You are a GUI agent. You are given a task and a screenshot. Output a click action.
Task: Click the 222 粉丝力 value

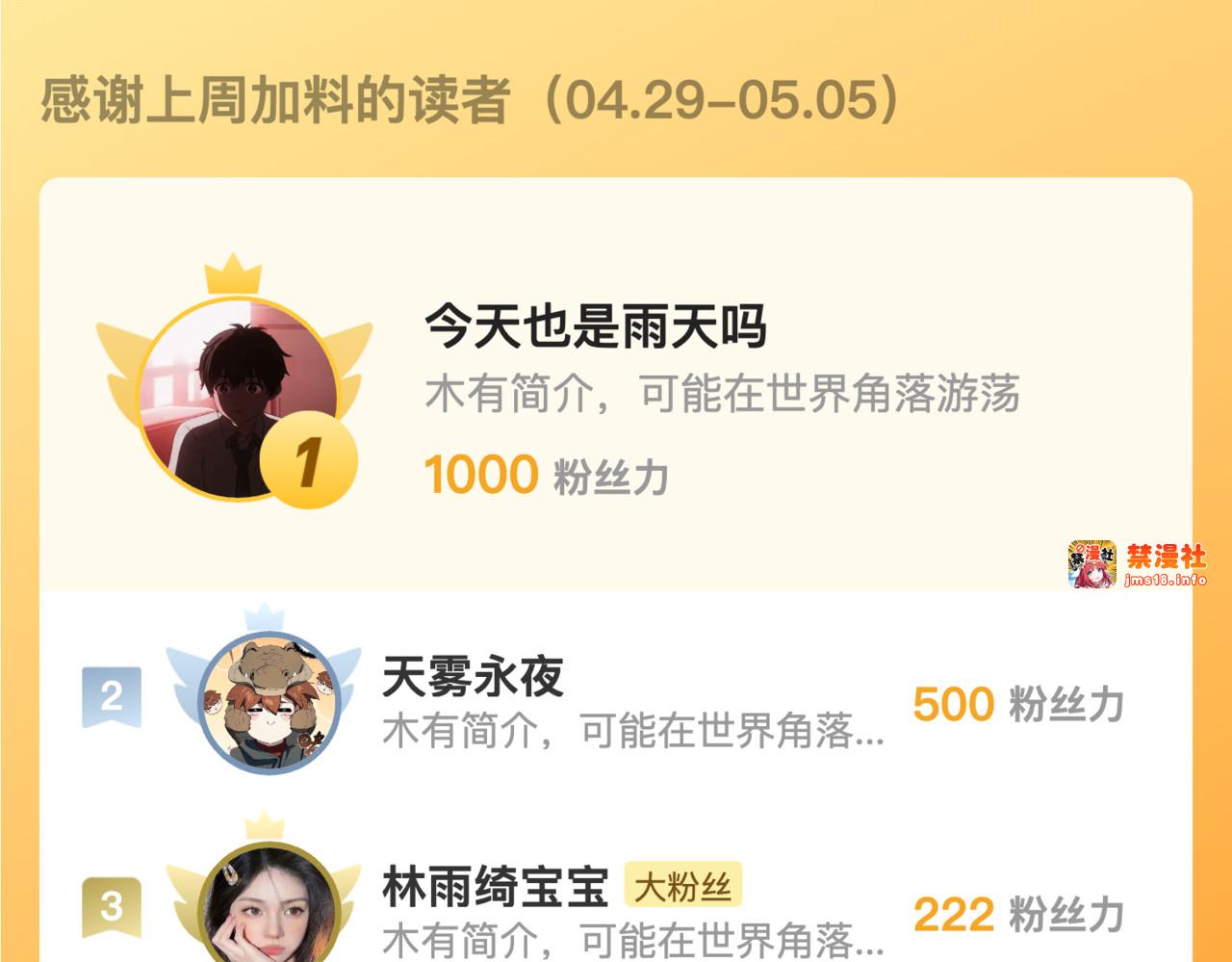pyautogui.click(x=1018, y=915)
